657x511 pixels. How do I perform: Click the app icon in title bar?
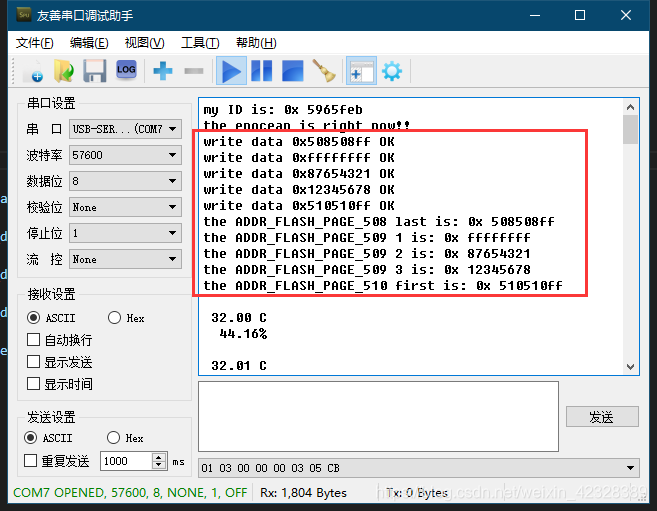point(24,15)
